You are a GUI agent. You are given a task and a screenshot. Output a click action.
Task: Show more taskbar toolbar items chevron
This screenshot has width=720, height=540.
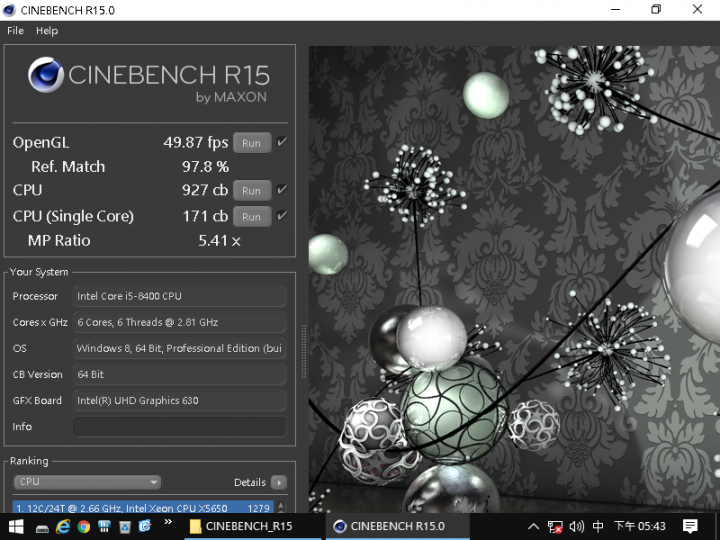[x=168, y=522]
